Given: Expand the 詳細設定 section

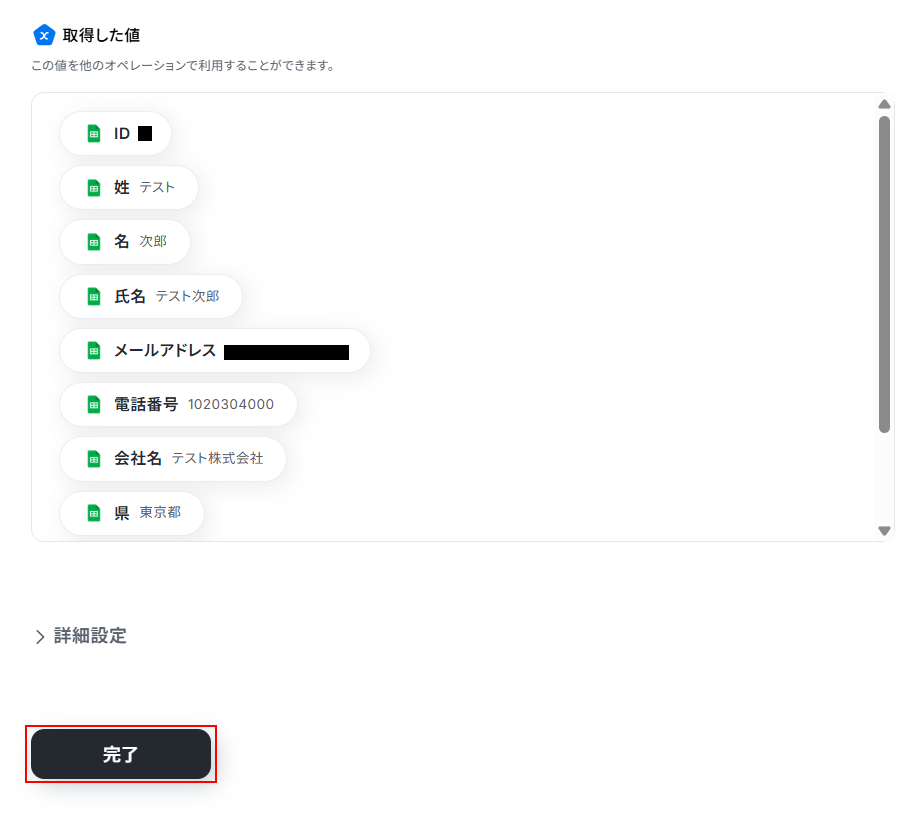Looking at the screenshot, I should [90, 636].
